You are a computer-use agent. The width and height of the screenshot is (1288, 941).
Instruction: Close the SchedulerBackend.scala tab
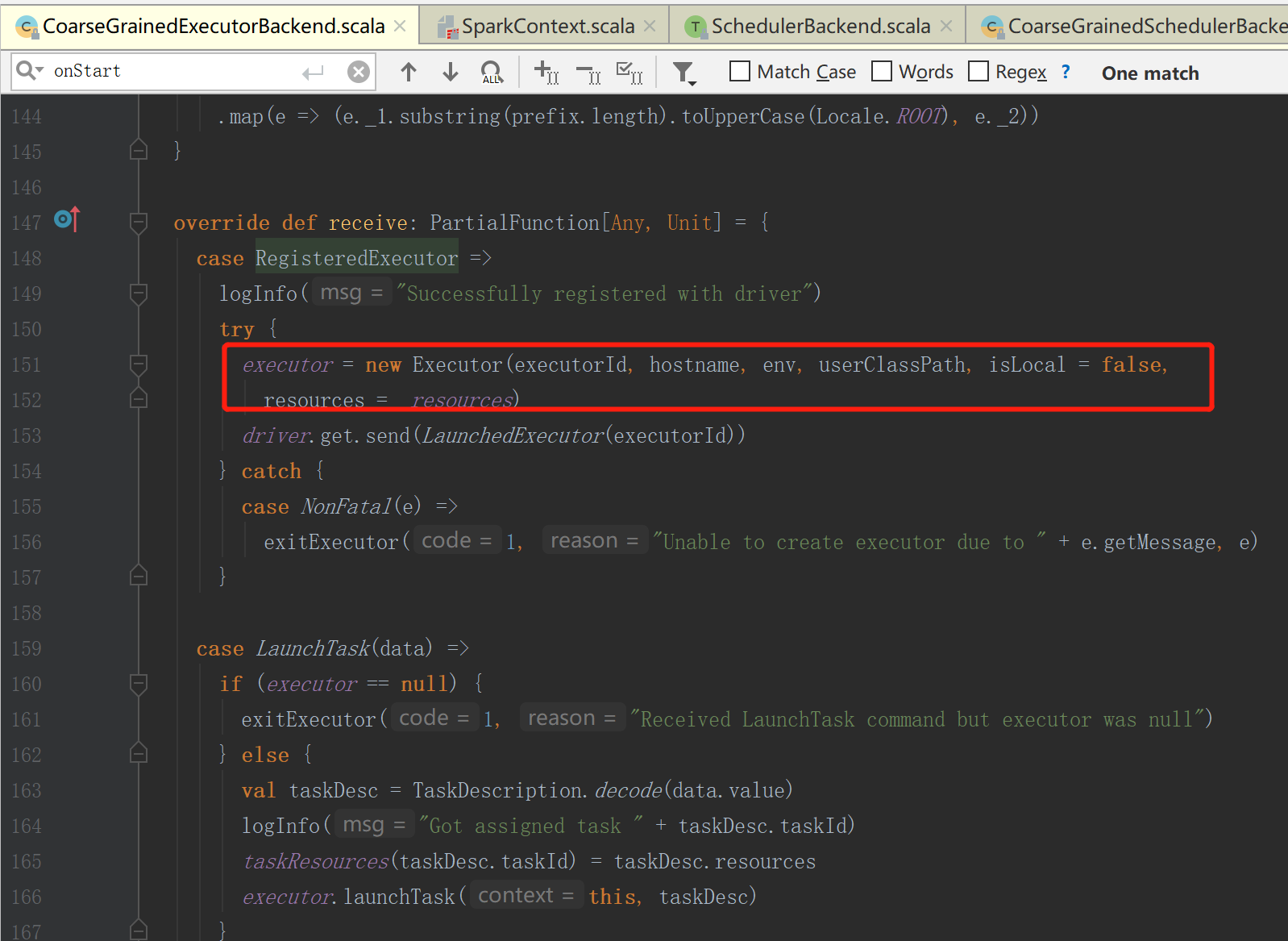[x=946, y=27]
